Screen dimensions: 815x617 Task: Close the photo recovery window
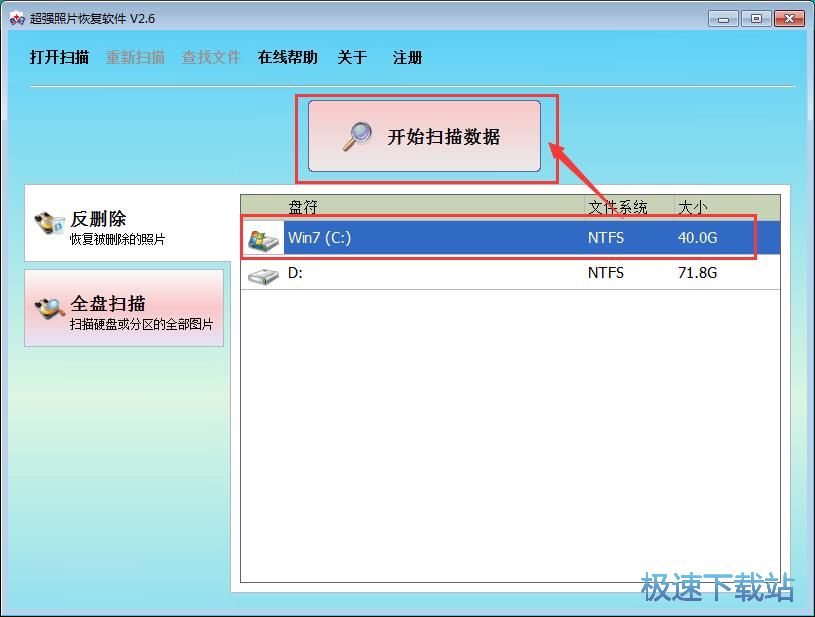tap(789, 19)
